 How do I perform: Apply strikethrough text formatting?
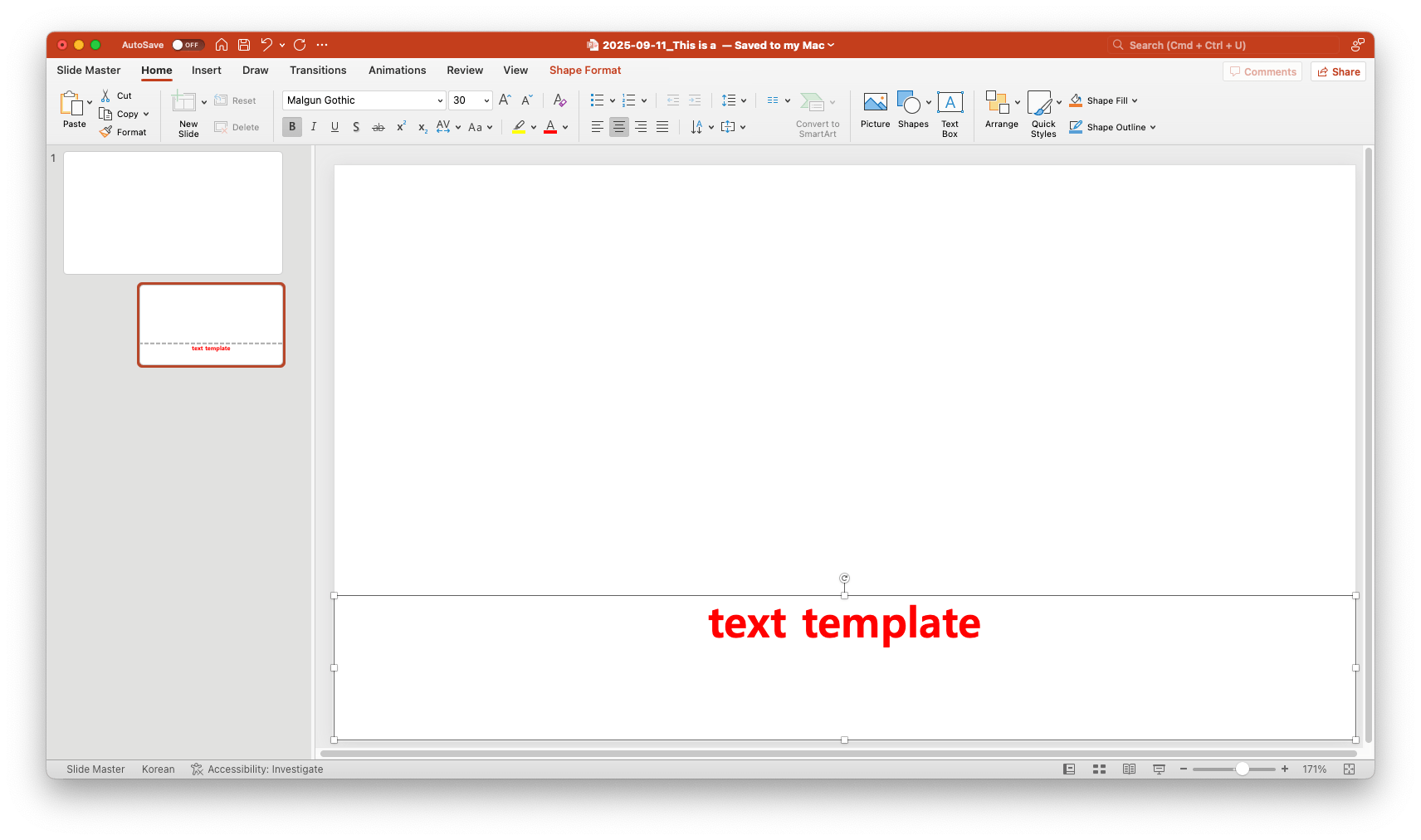click(378, 127)
